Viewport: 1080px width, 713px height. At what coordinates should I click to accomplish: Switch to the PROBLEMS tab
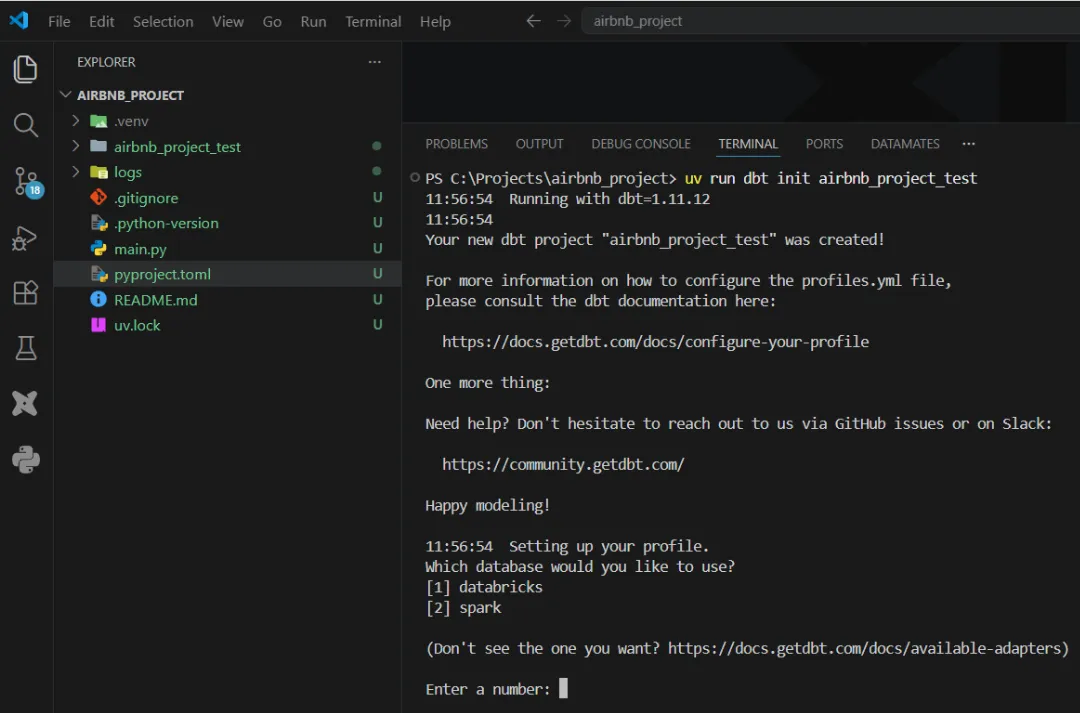[457, 144]
